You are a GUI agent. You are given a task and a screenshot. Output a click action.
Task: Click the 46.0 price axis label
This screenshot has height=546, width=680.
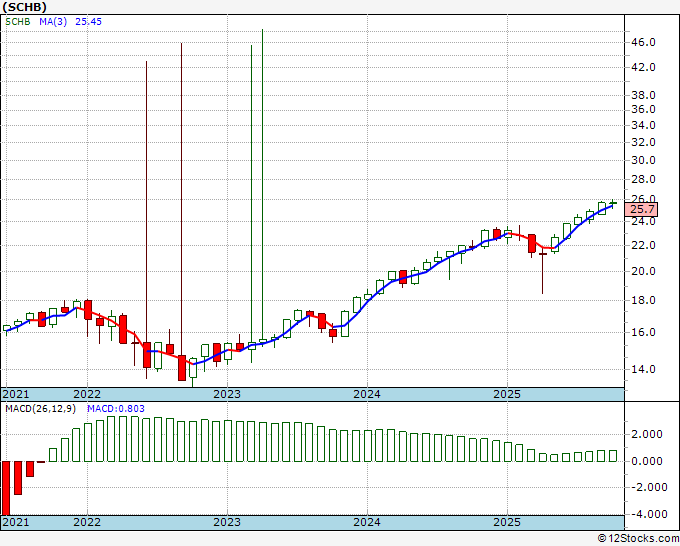coord(643,43)
